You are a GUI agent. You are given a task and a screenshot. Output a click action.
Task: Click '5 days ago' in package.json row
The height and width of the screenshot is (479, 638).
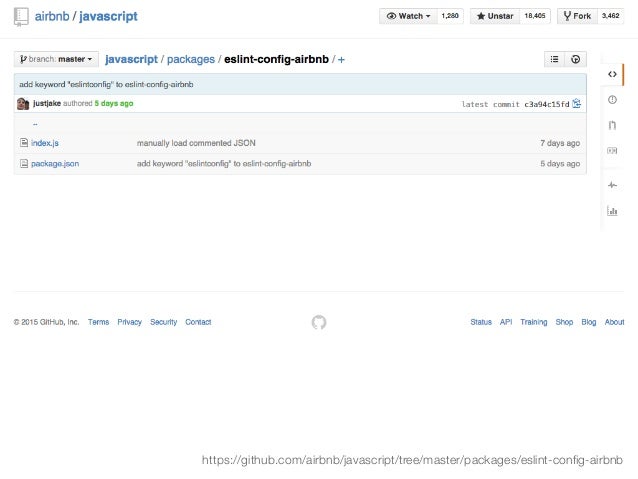pyautogui.click(x=560, y=164)
